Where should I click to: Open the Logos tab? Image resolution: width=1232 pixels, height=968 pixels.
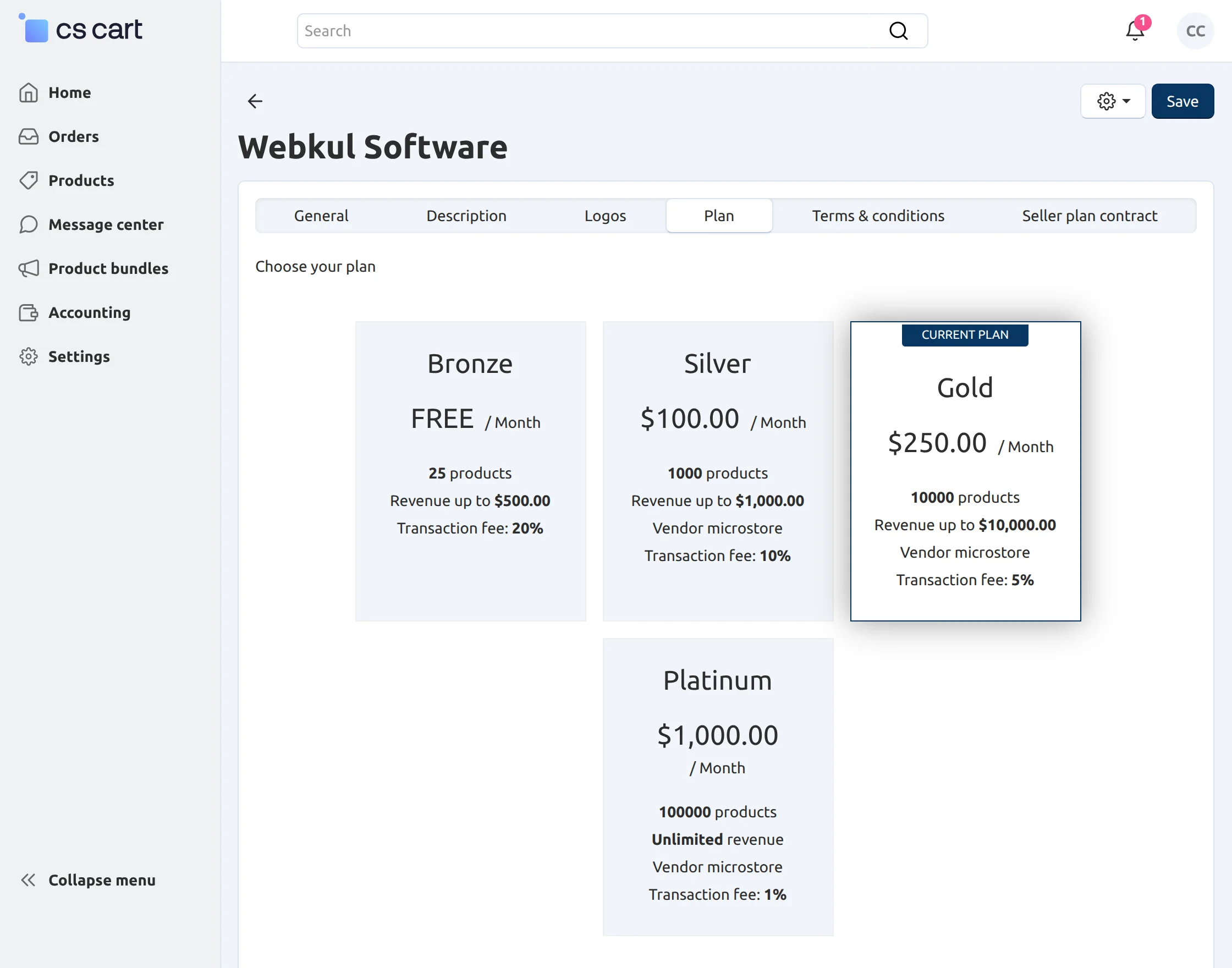pos(605,216)
